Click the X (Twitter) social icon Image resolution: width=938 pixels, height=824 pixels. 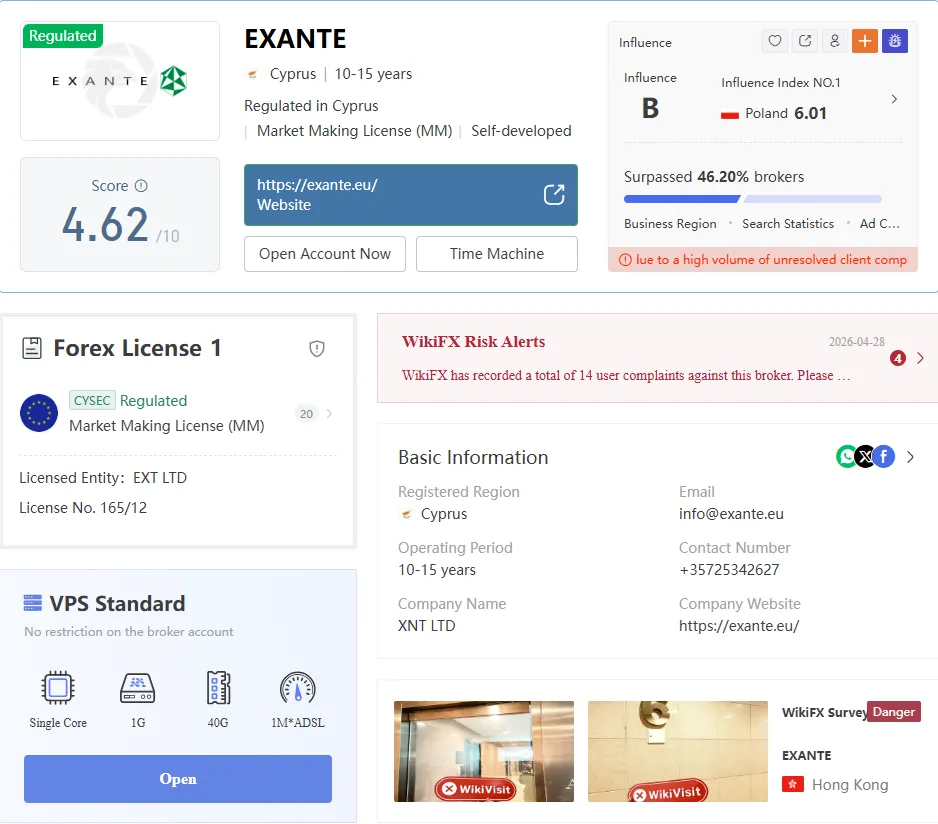click(x=865, y=457)
